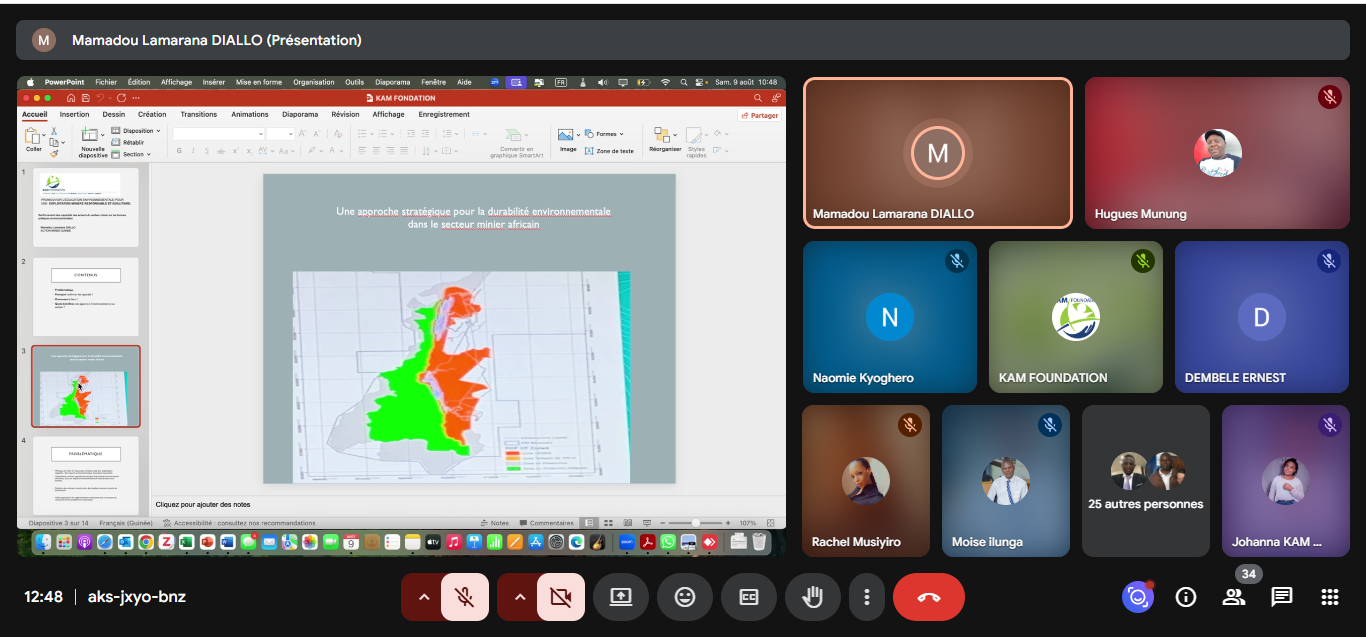Image resolution: width=1366 pixels, height=637 pixels.
Task: Enable closed captions
Action: coord(749,597)
